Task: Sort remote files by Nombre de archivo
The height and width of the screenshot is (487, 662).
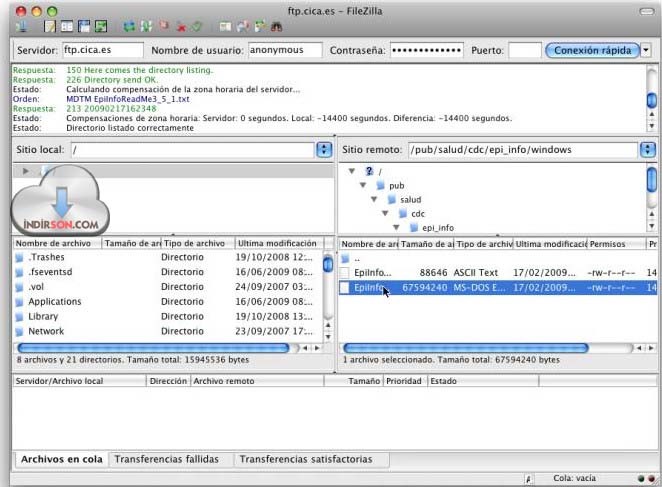Action: pos(369,244)
